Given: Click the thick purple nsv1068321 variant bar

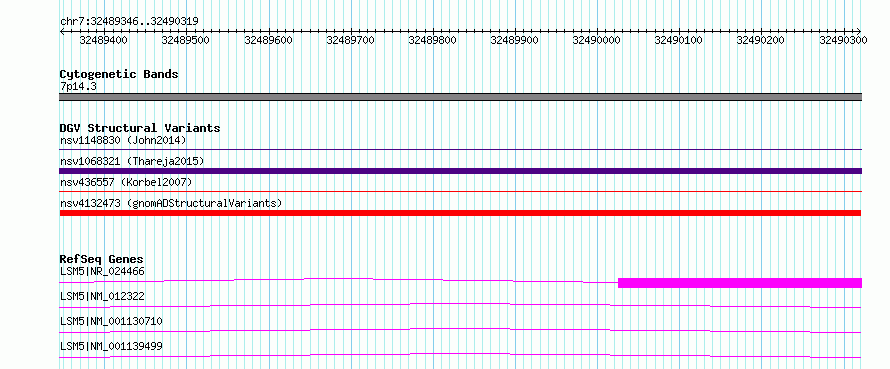Looking at the screenshot, I should pos(460,171).
